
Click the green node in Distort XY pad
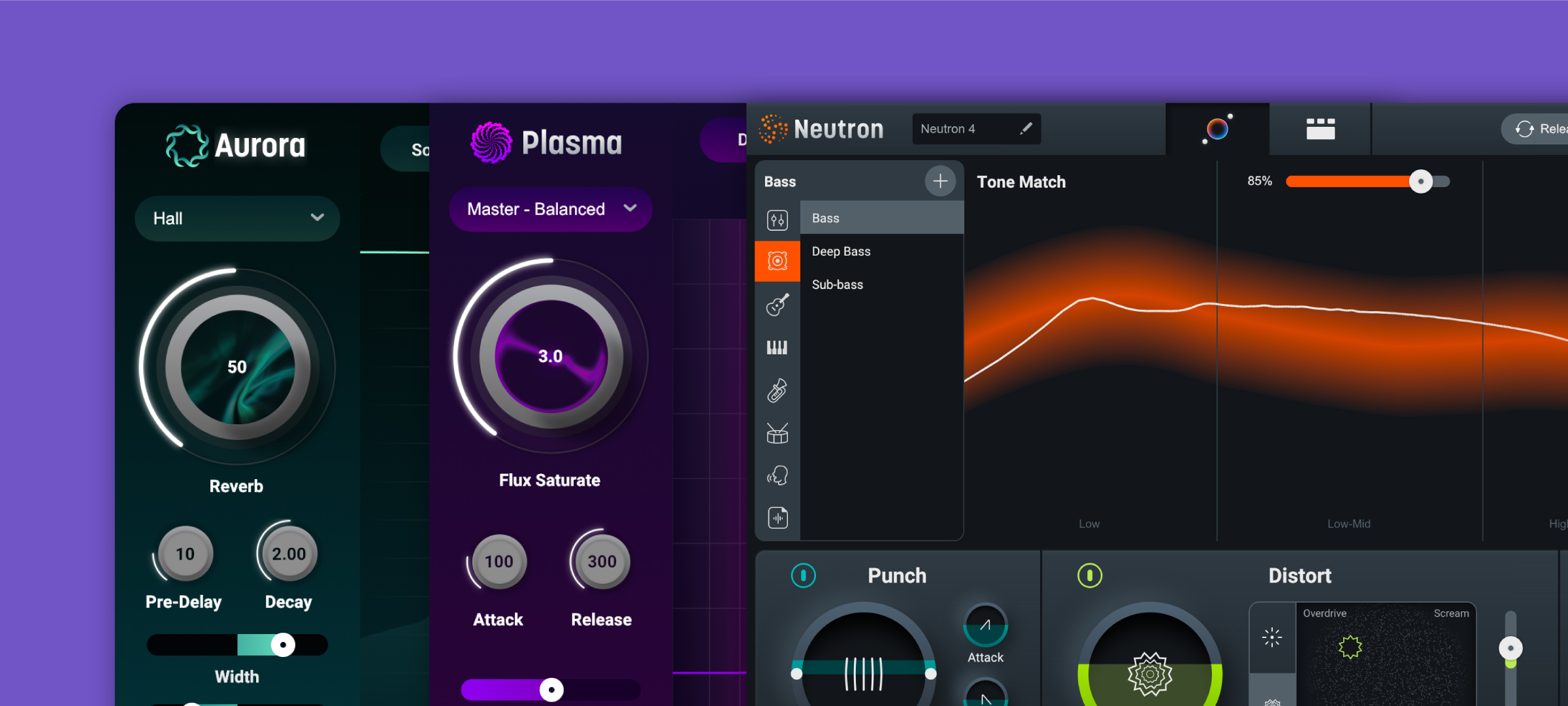tap(1350, 647)
